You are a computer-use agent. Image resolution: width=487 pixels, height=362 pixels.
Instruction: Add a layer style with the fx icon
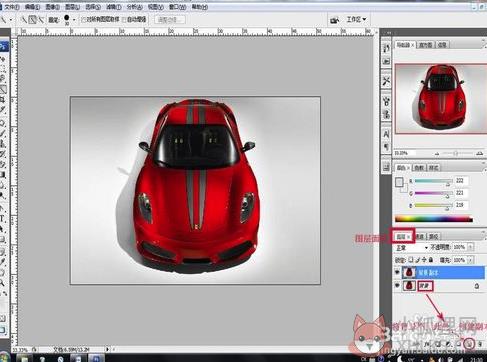(428, 343)
